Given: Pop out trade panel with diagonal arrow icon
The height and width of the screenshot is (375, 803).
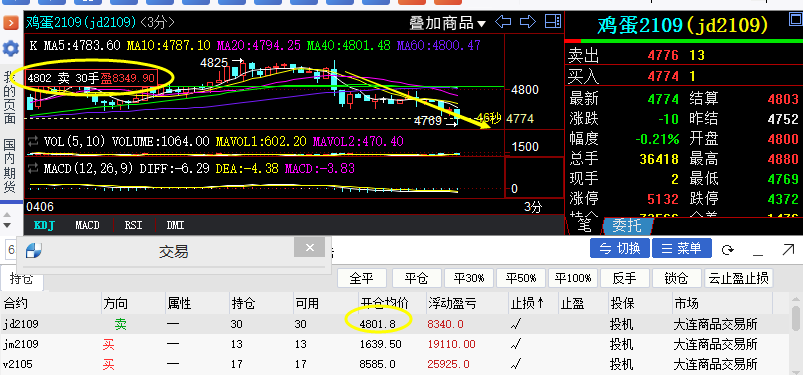Looking at the screenshot, I should [x=788, y=249].
